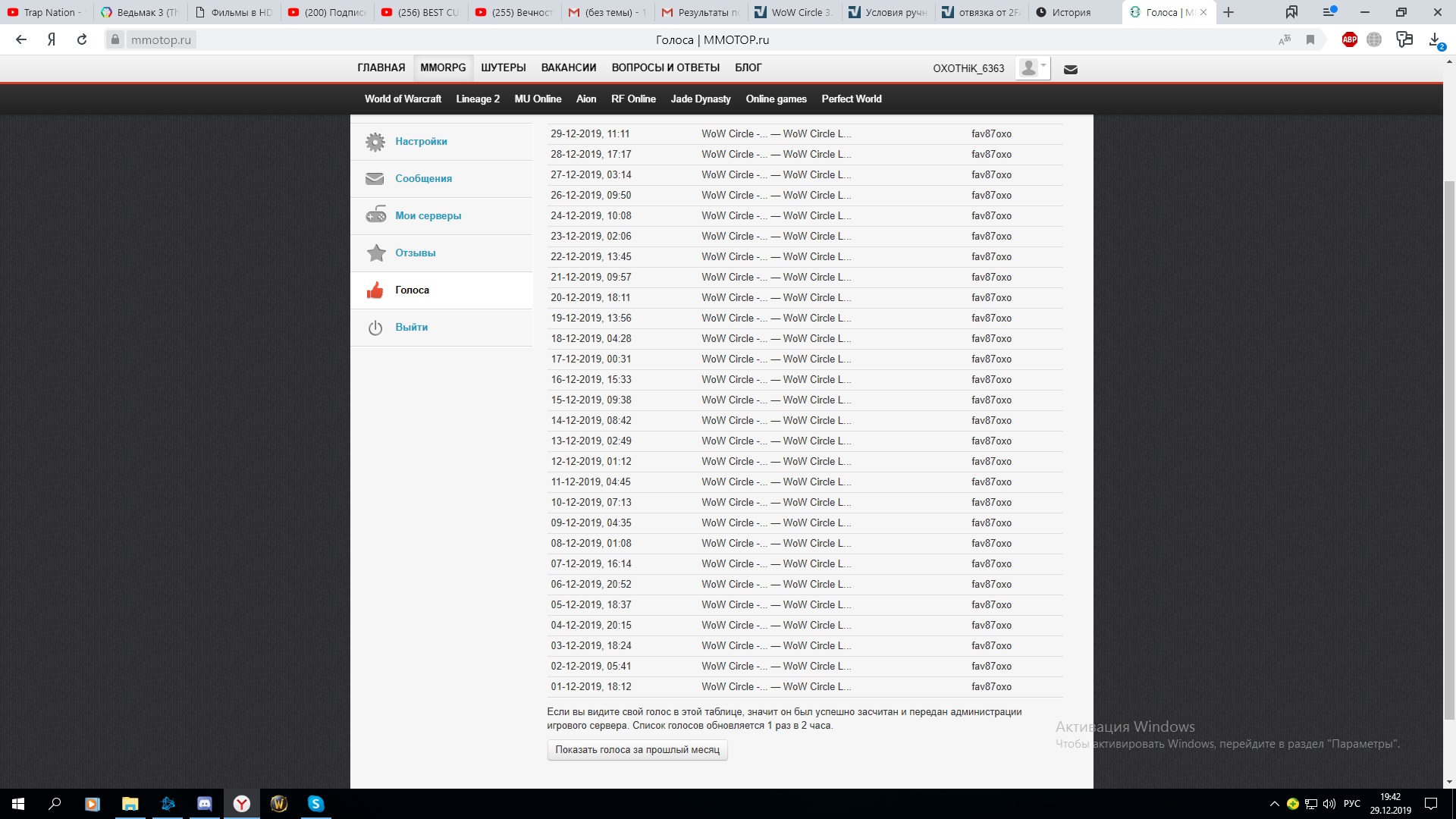This screenshot has width=1456, height=819.
Task: Click the bookmark page icon in the address bar
Action: 1310,40
